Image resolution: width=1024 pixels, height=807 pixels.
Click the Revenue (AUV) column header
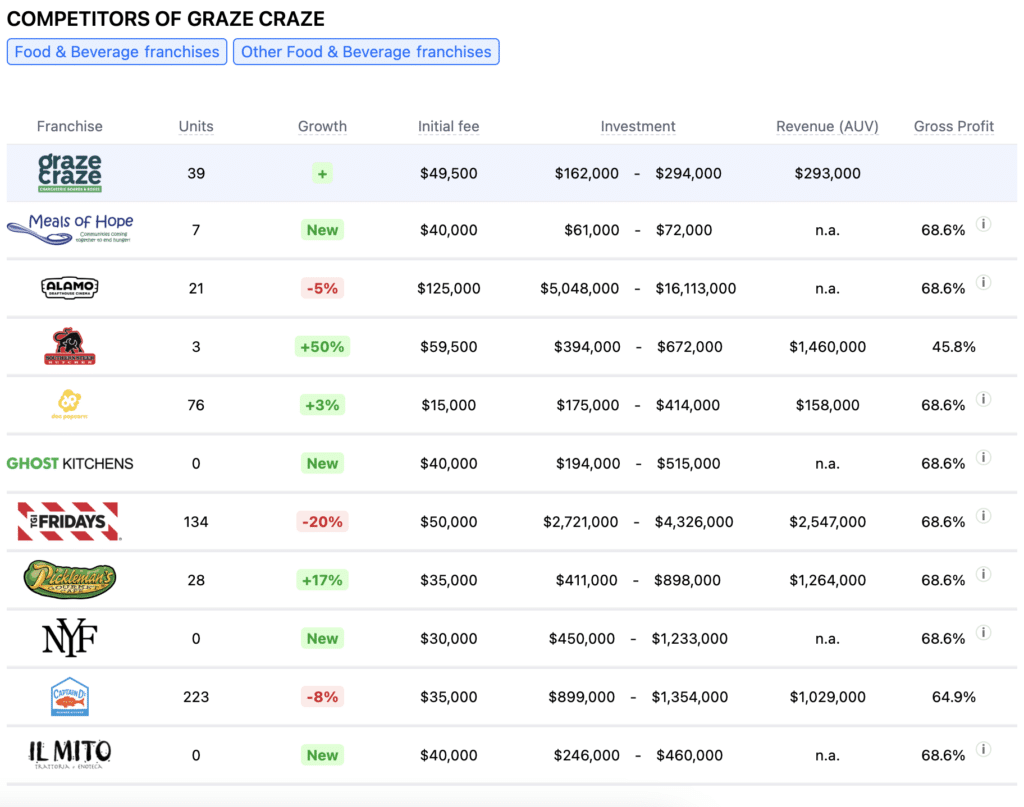(827, 126)
